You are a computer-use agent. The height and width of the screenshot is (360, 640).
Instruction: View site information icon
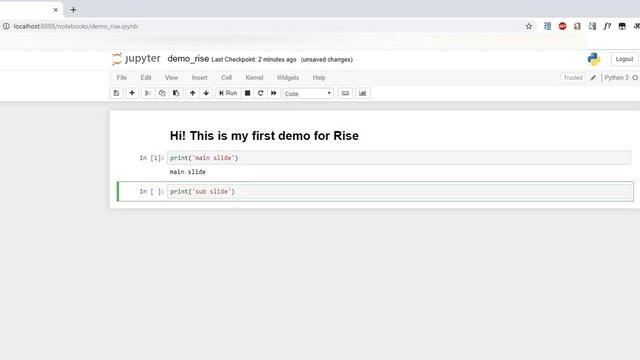click(x=7, y=26)
